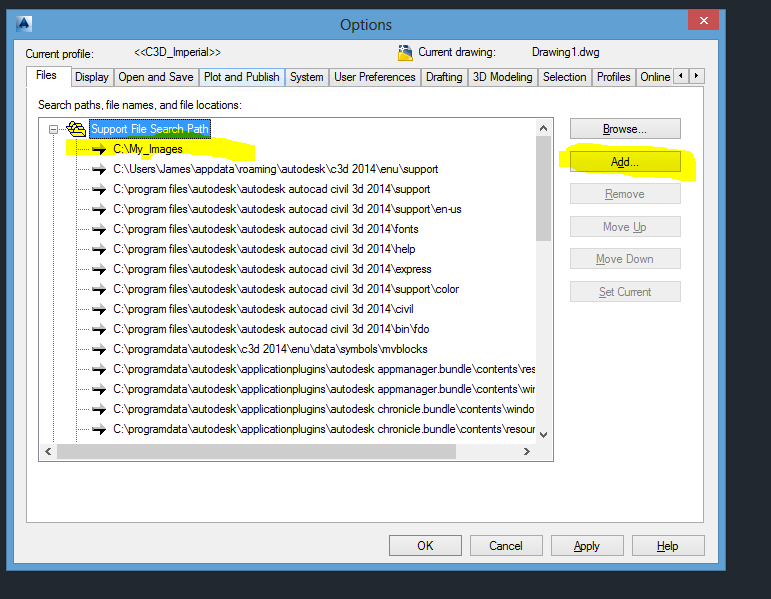Click the Move Up button
The image size is (771, 599).
point(625,227)
